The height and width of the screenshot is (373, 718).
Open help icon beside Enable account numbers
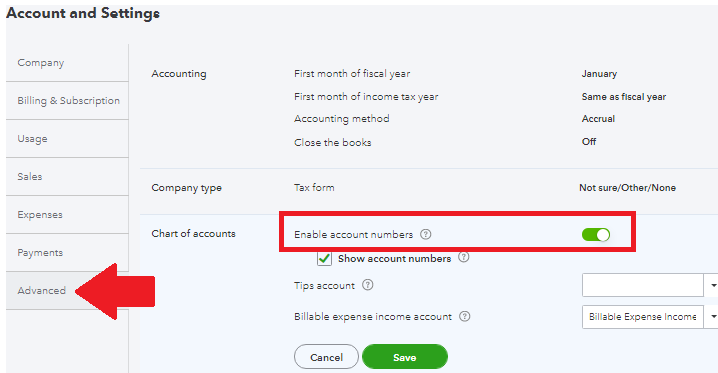425,234
